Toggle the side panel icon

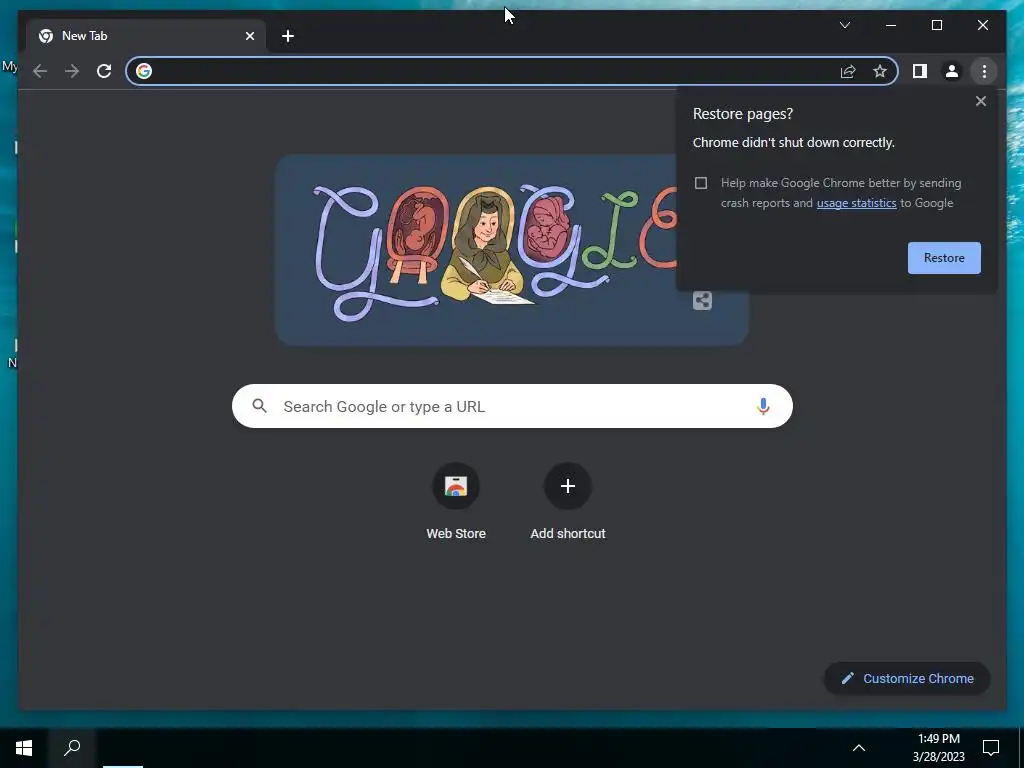[x=920, y=71]
